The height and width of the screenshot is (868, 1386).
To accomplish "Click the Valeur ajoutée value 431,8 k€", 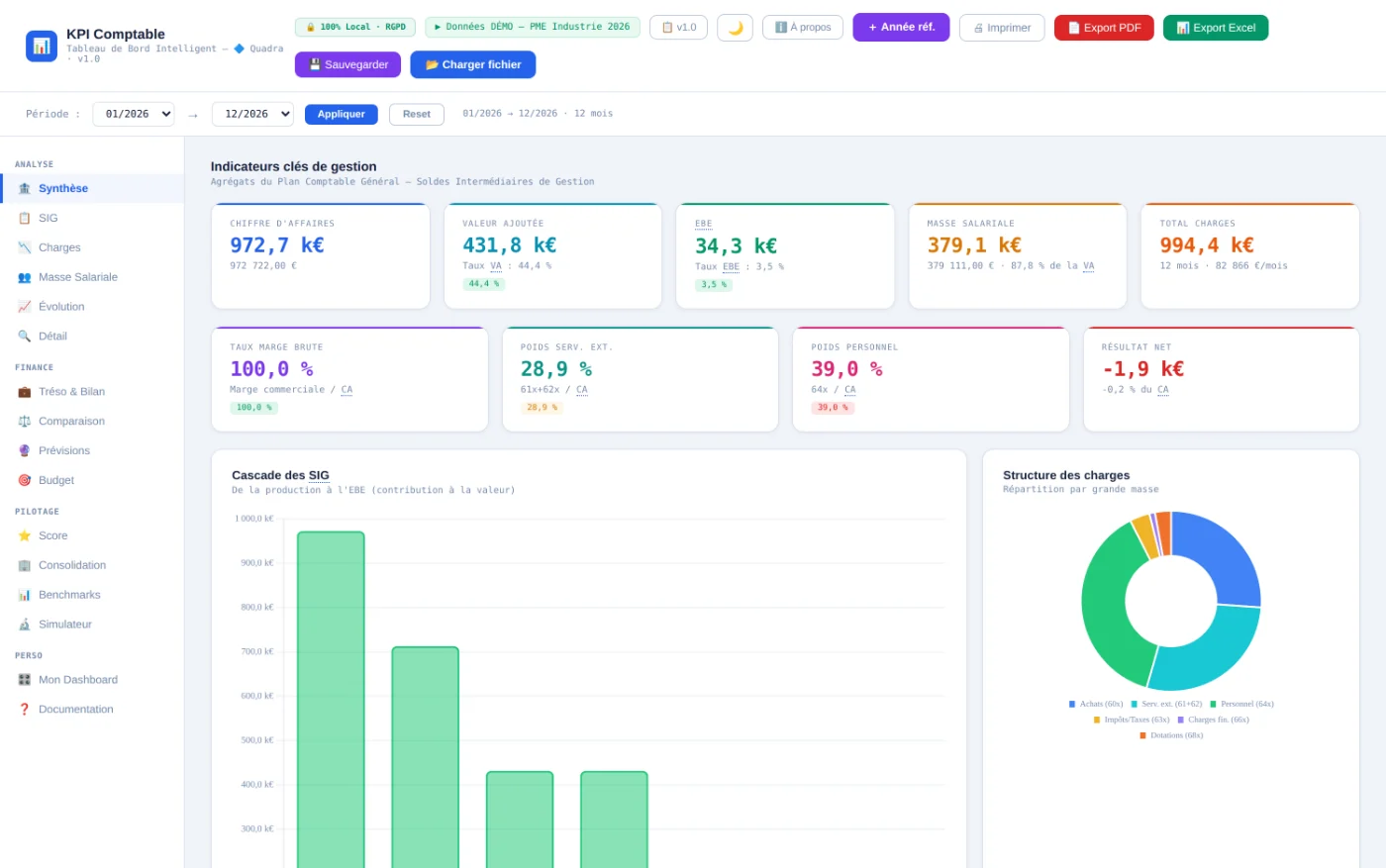I will [x=510, y=244].
